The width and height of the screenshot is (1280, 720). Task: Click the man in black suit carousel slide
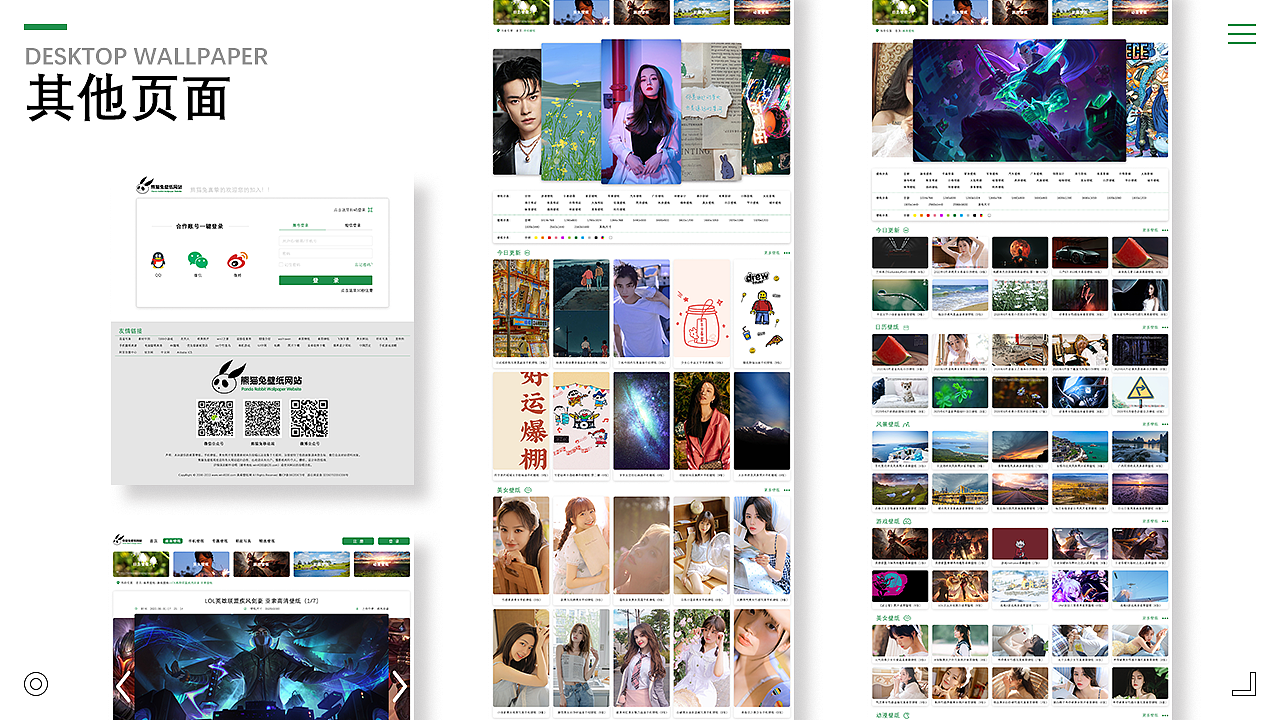(517, 112)
